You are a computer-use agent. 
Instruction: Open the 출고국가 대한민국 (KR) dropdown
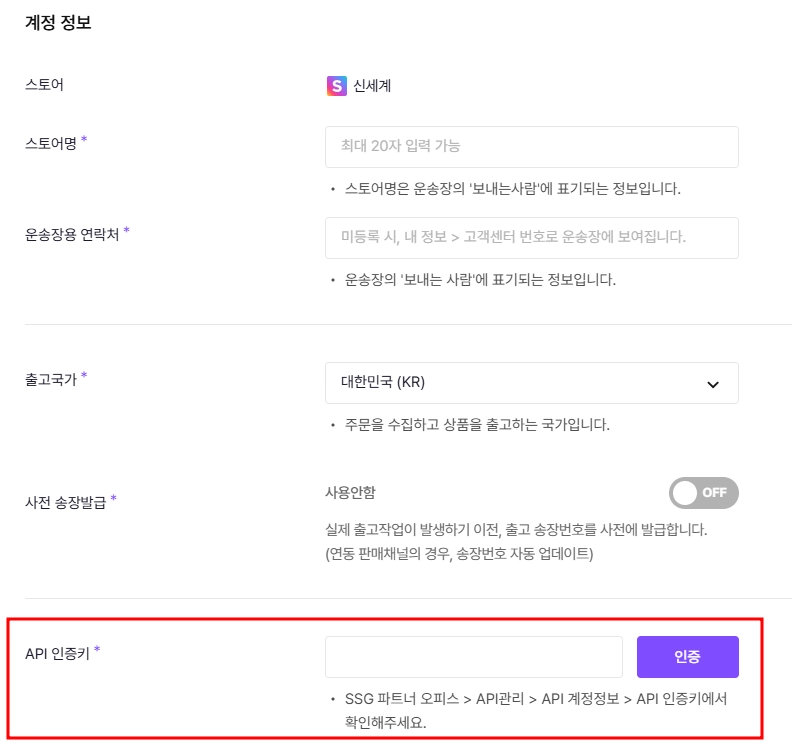[x=531, y=383]
